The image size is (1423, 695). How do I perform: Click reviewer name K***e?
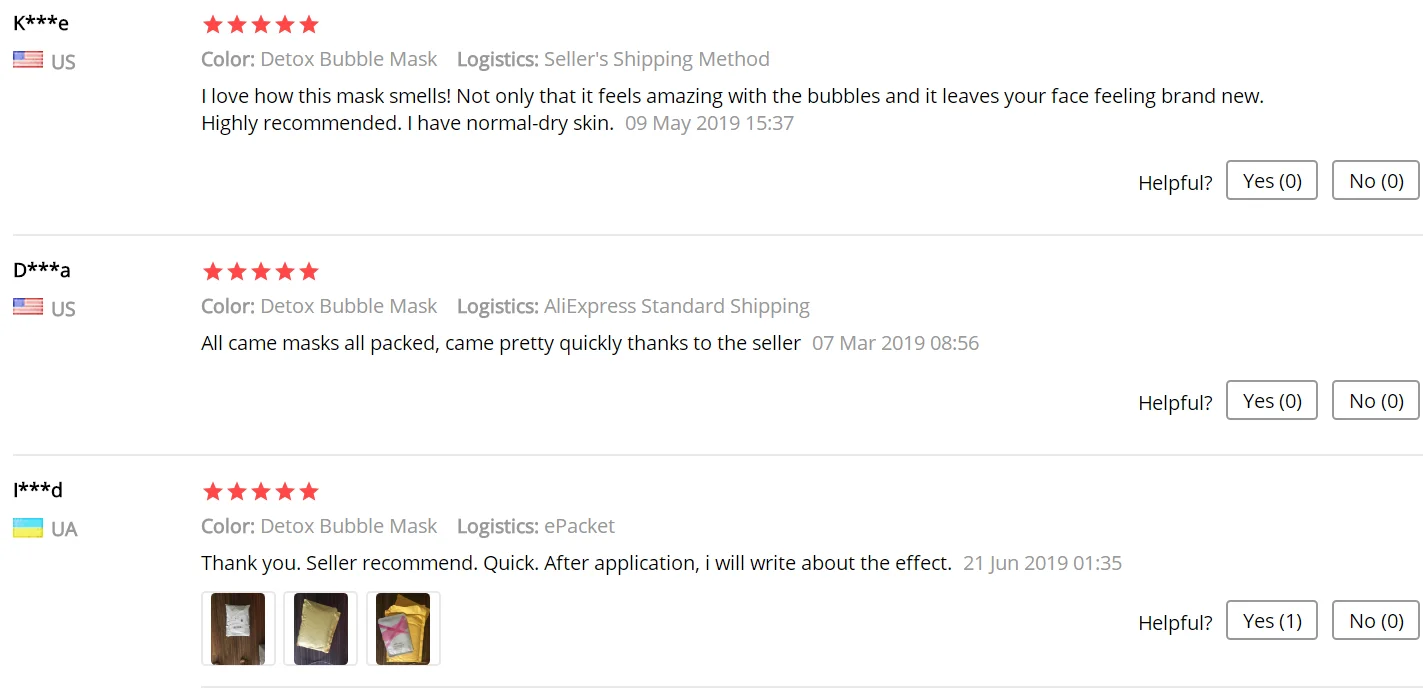(x=41, y=23)
